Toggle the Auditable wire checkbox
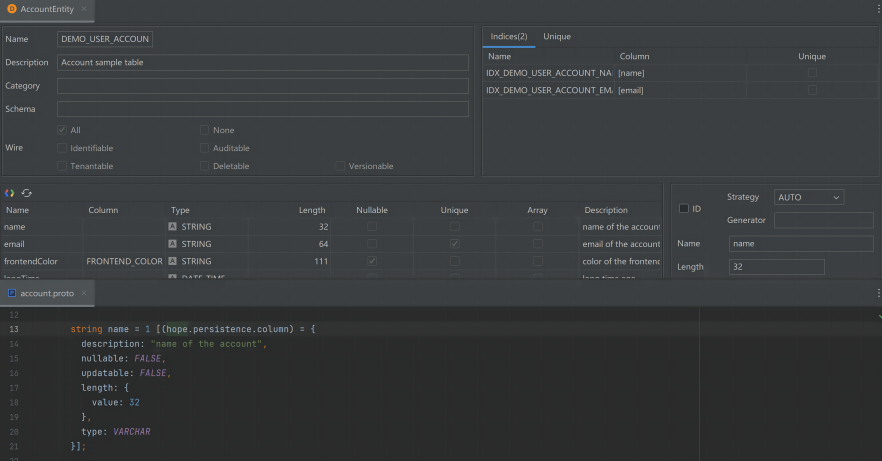 205,148
